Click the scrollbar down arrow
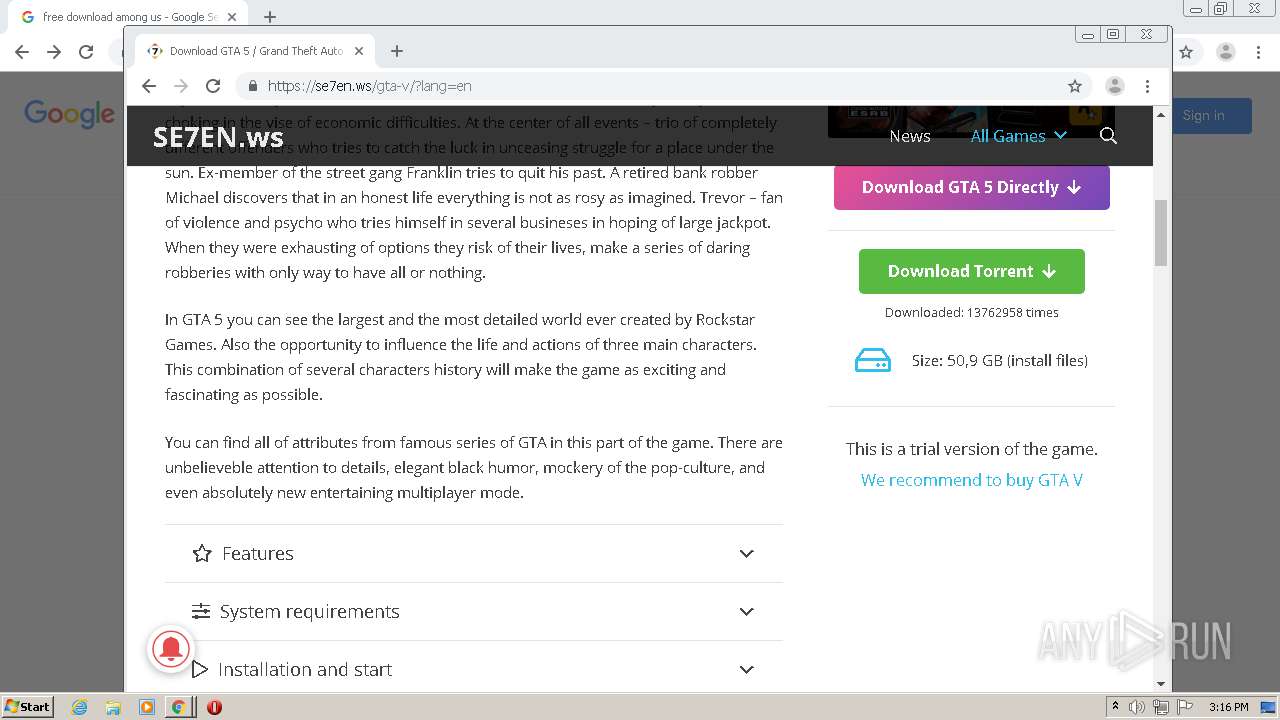1280x720 pixels. [x=1161, y=684]
